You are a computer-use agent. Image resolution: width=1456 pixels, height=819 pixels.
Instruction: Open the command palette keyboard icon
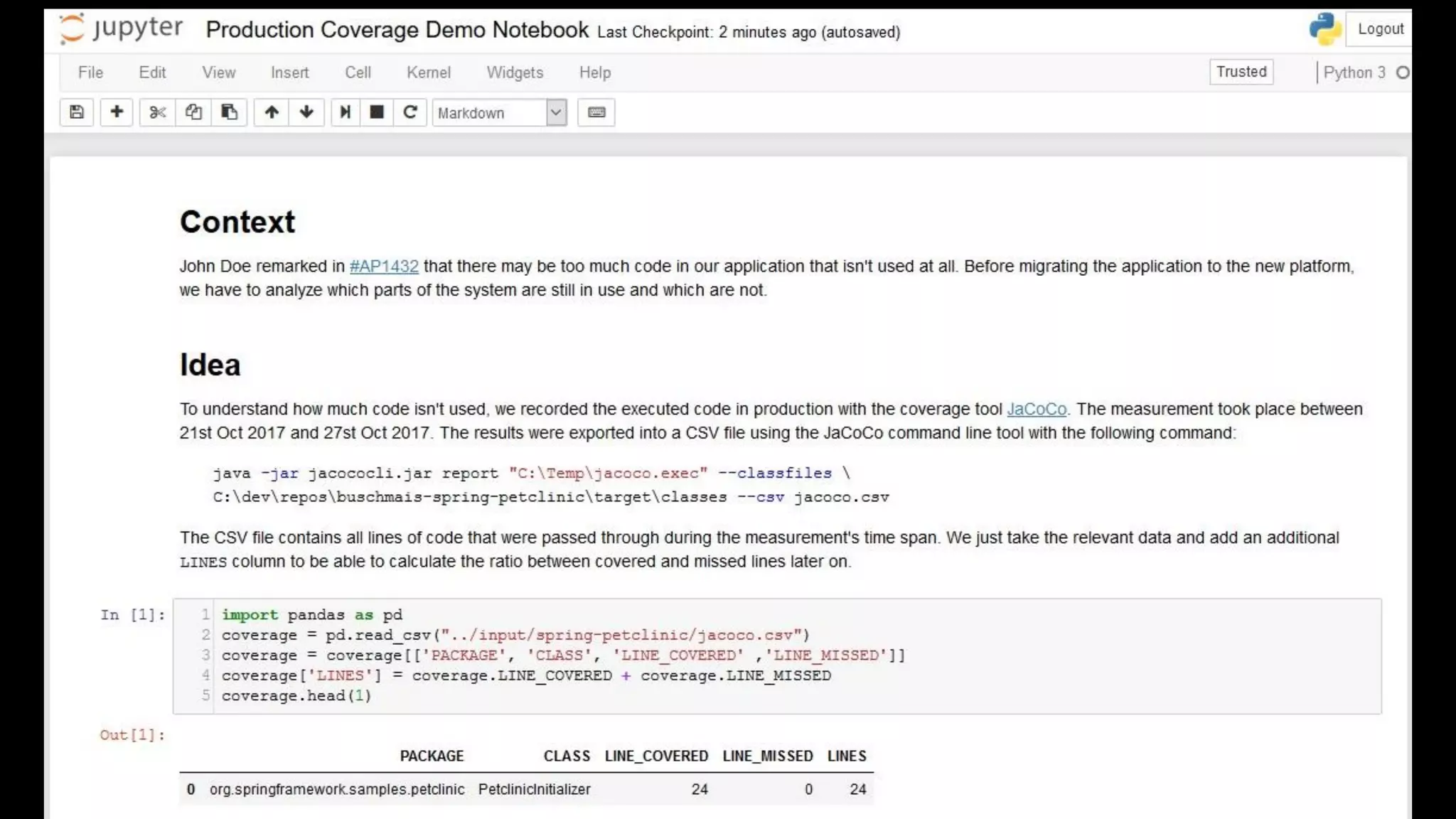tap(596, 112)
